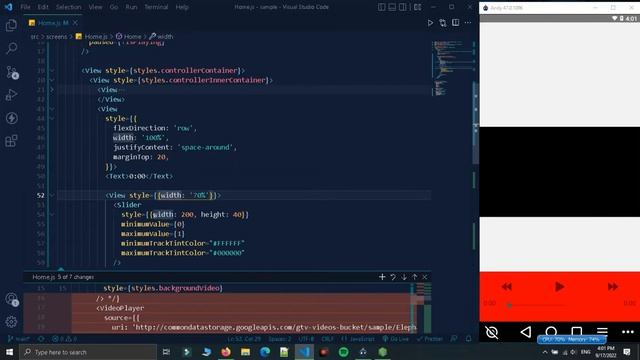Collapse the fold on line 52
This screenshot has height=360, width=640.
coord(52,196)
